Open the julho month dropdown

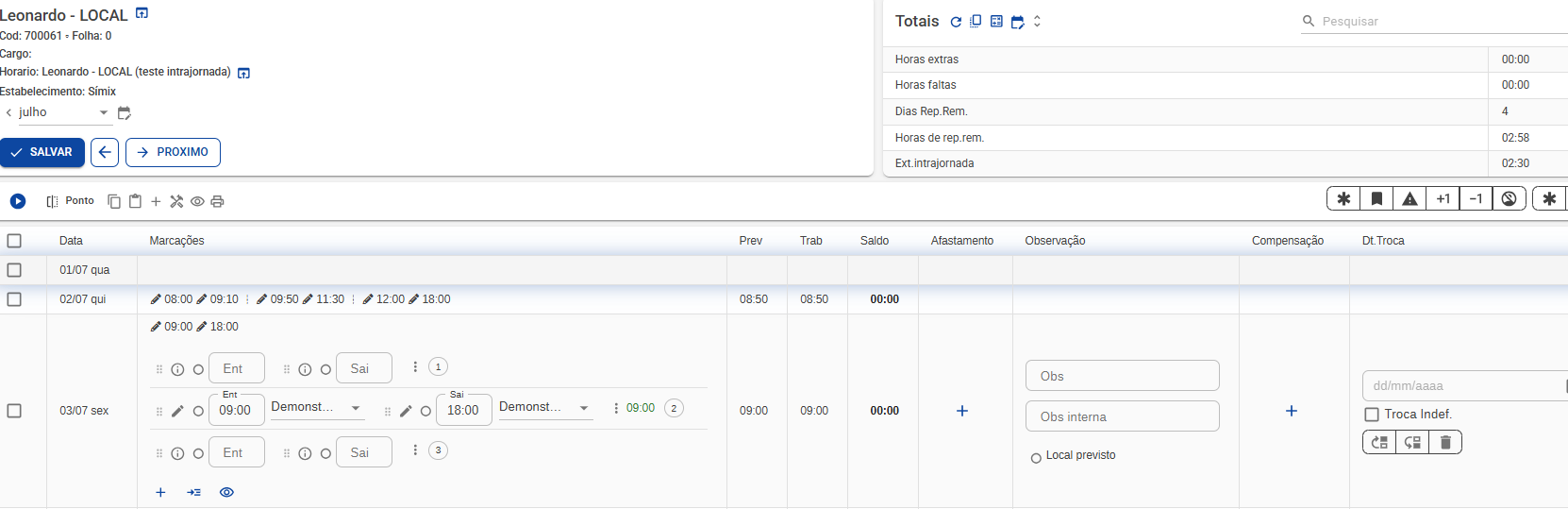click(64, 112)
